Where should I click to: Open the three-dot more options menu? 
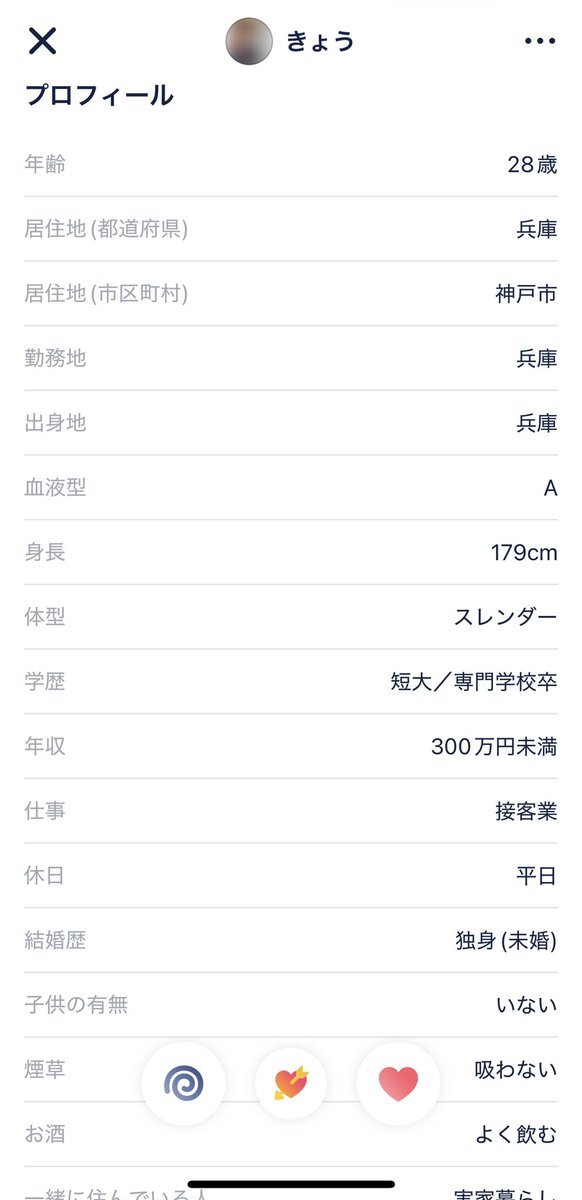539,41
